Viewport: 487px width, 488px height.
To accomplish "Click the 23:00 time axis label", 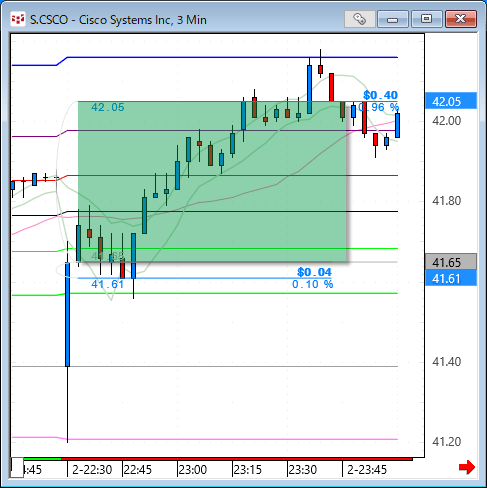I will pyautogui.click(x=193, y=470).
